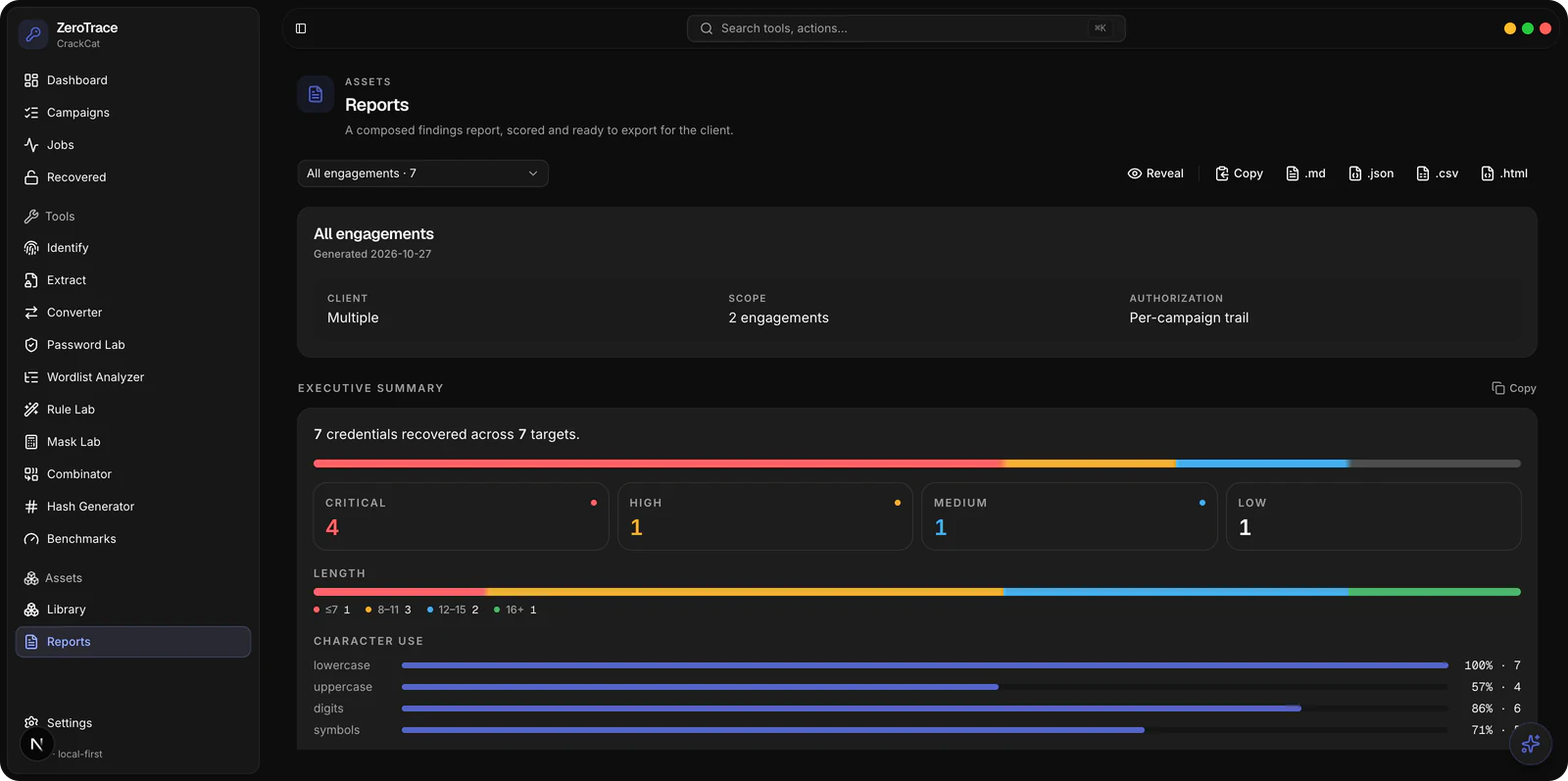
Task: Open the Extract tool
Action: [x=133, y=280]
